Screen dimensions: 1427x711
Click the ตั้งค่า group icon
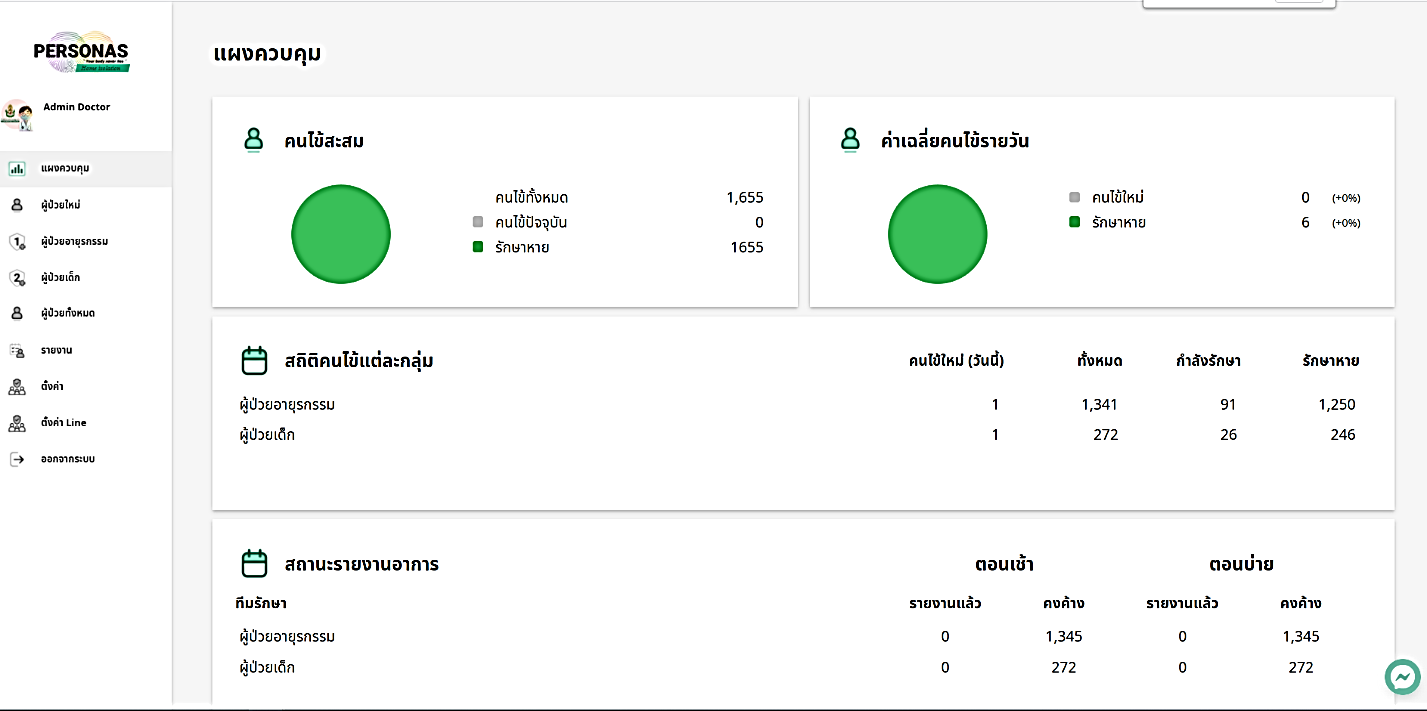pyautogui.click(x=17, y=387)
